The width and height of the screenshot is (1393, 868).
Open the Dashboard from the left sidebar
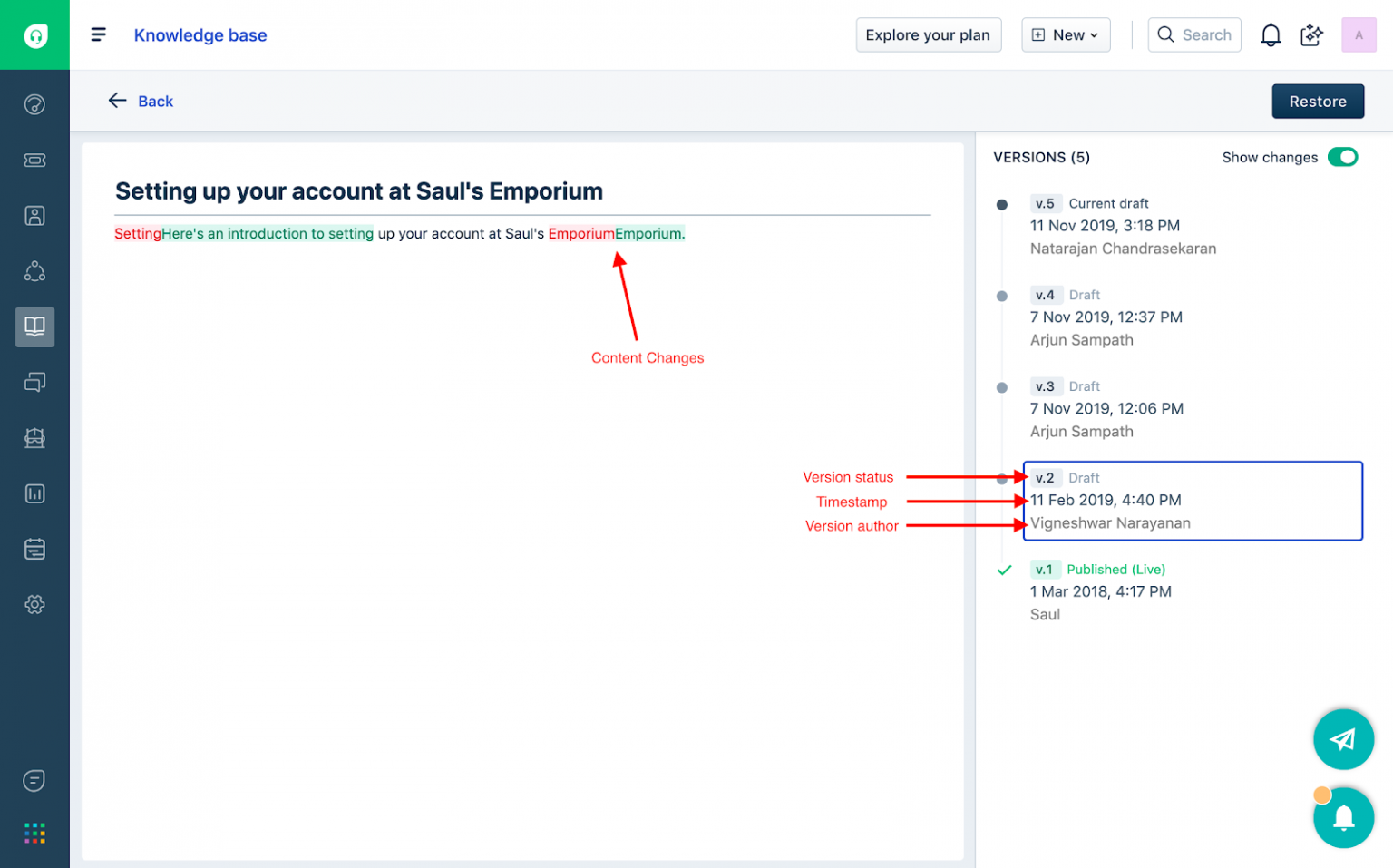[34, 102]
